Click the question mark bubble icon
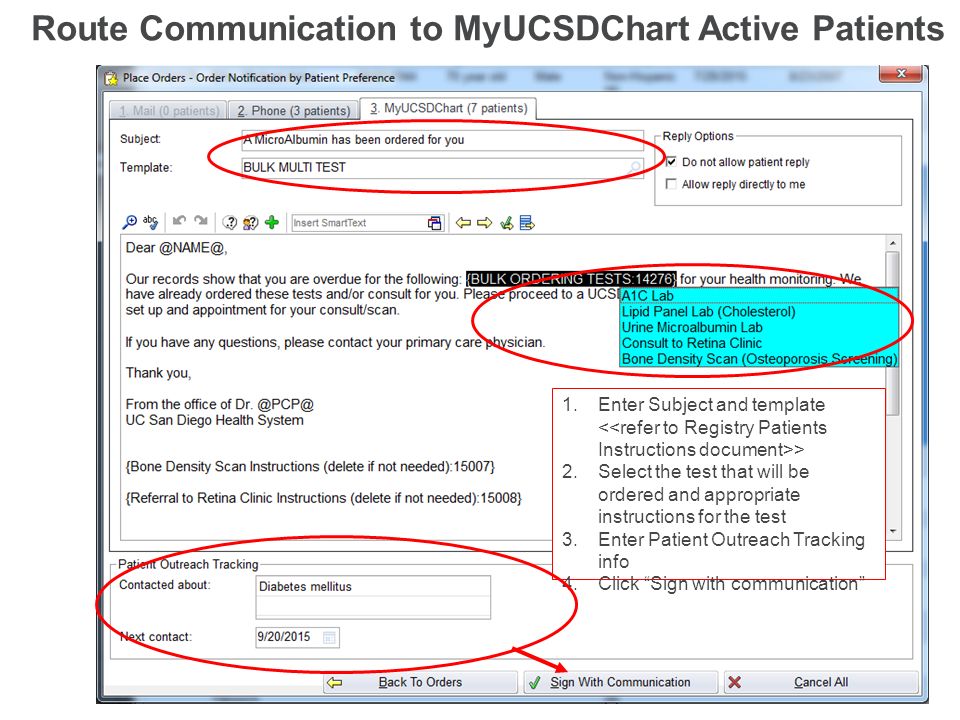Screen dimensions: 960x720 (x=230, y=223)
